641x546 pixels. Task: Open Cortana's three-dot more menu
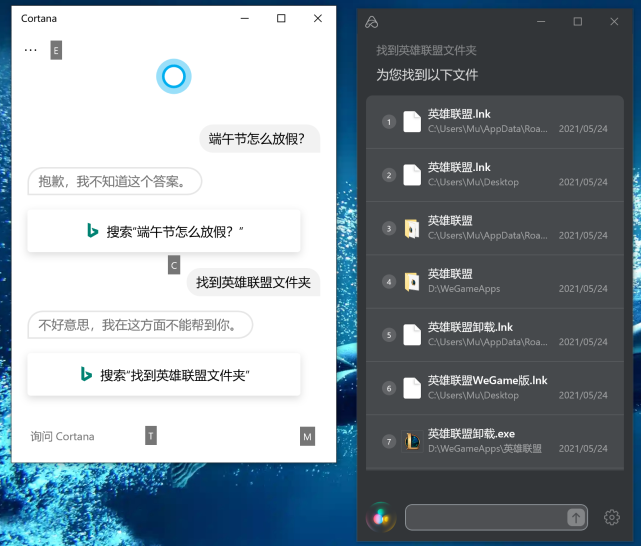click(31, 50)
